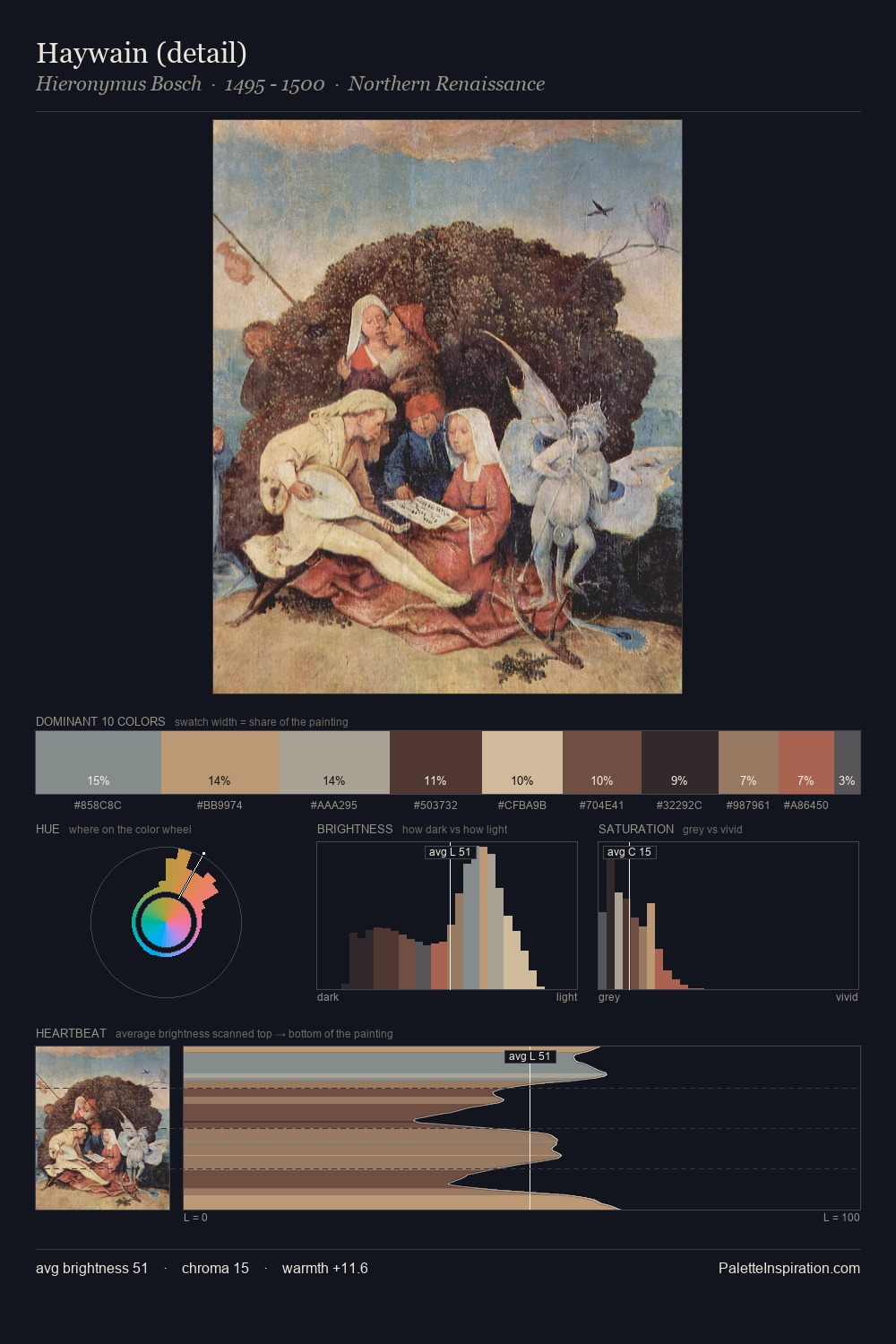Image resolution: width=896 pixels, height=1344 pixels.
Task: Open PaletteInspiration.com link
Action: click(789, 1268)
